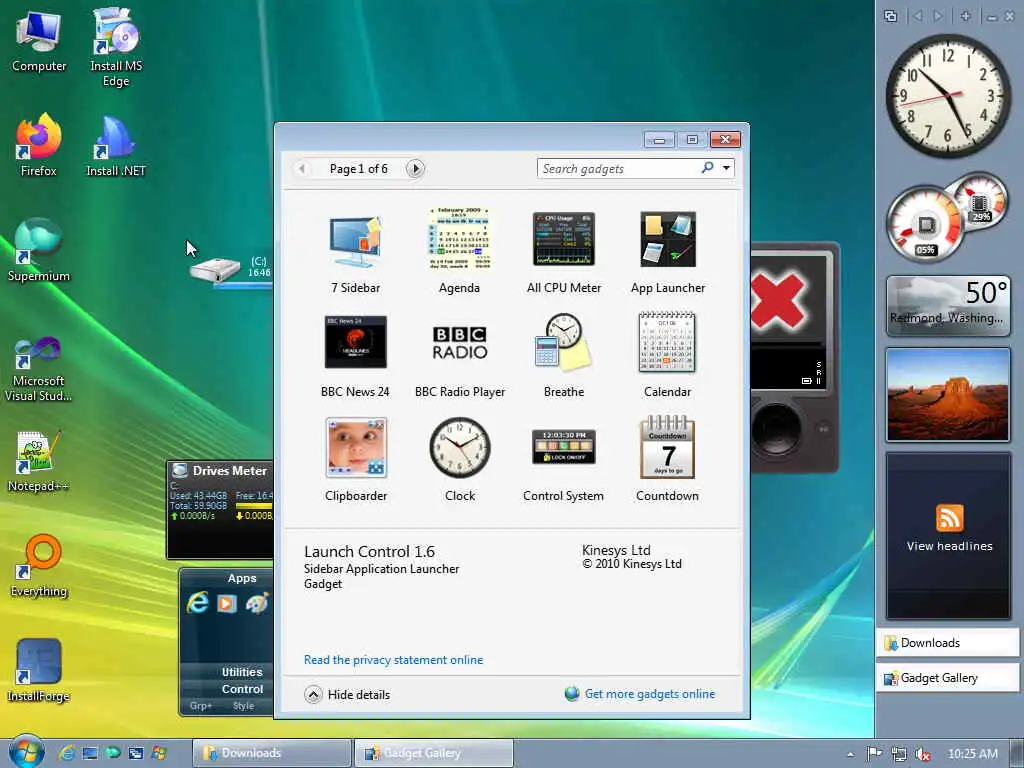Screen dimensions: 1024x768
Task: Select the Clock gadget in the gallery
Action: click(x=460, y=447)
